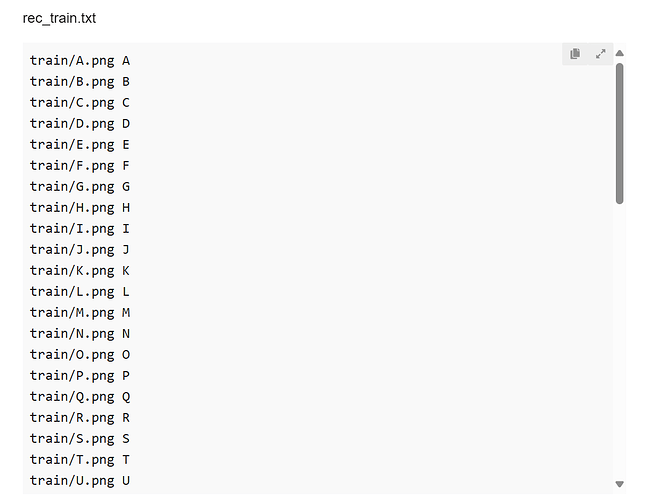Click the train/Q.png line
The image size is (652, 500).
pos(80,396)
